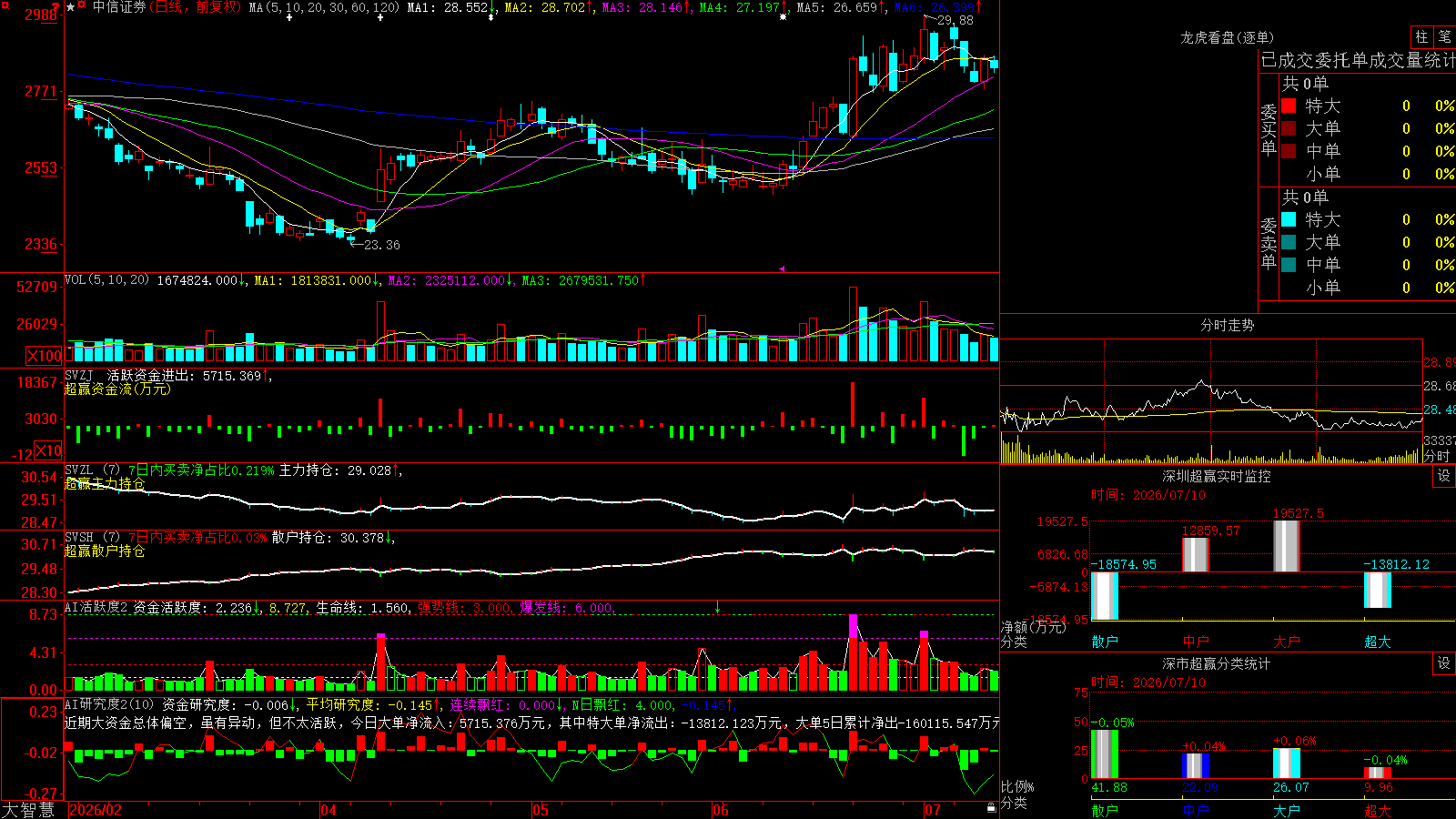Click the red 特大 buy-order color swatch
Screen dimensions: 1456x819
click(1289, 106)
